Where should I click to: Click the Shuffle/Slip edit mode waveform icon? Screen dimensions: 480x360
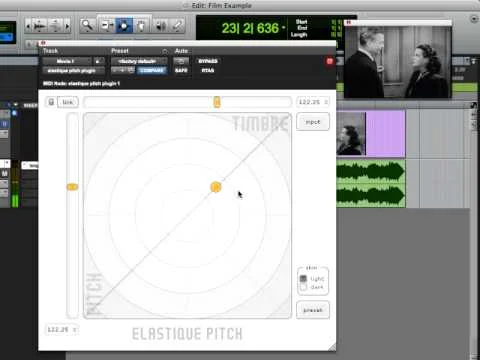[40, 25]
